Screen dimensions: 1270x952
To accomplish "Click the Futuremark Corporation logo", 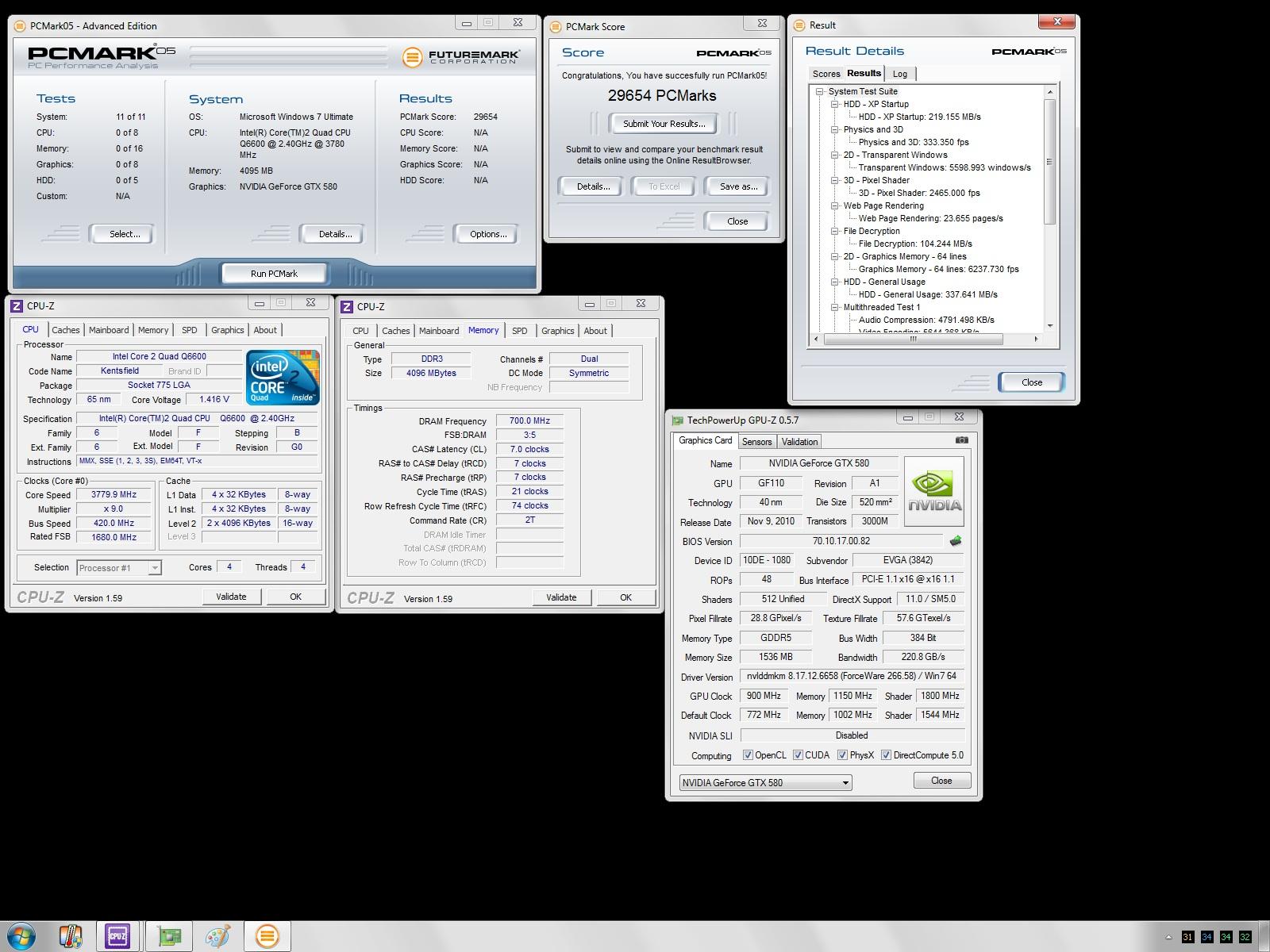I will click(x=461, y=57).
